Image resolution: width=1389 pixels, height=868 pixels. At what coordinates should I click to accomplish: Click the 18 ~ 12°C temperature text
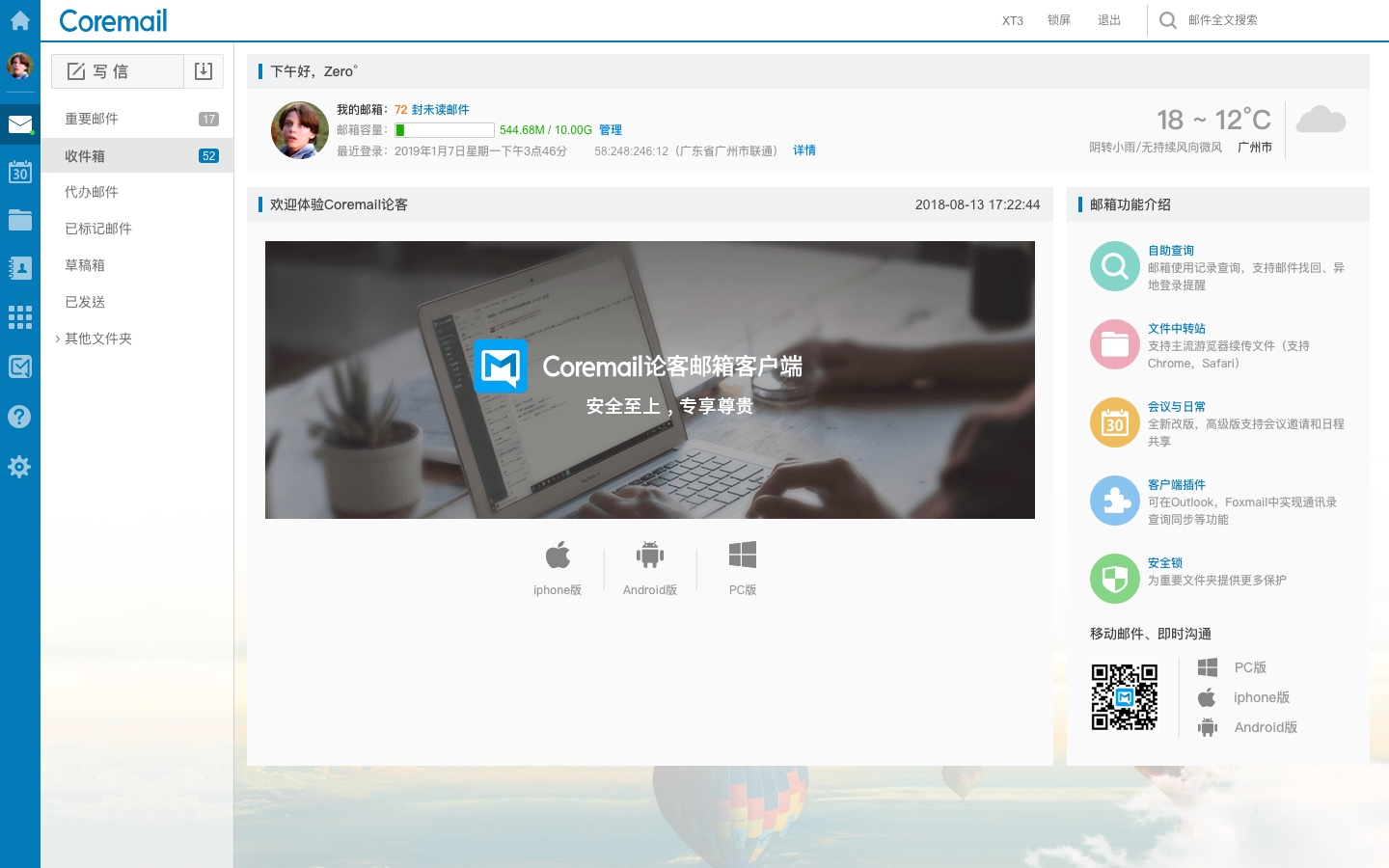(x=1214, y=120)
